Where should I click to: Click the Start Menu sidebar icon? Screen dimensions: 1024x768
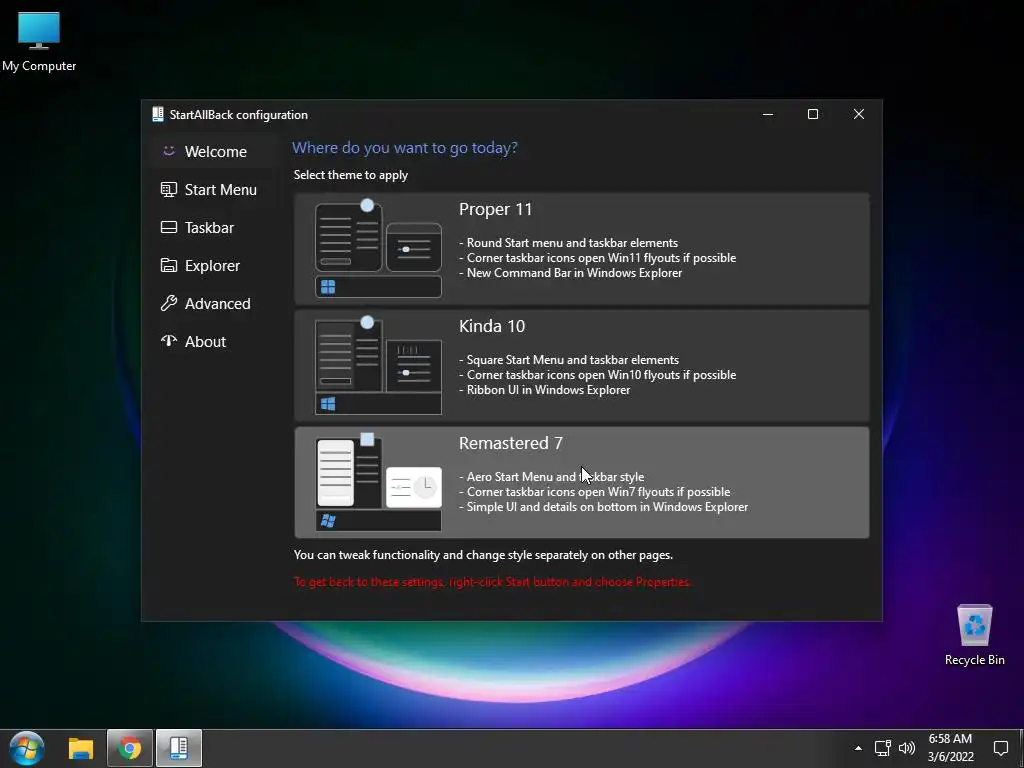(168, 189)
